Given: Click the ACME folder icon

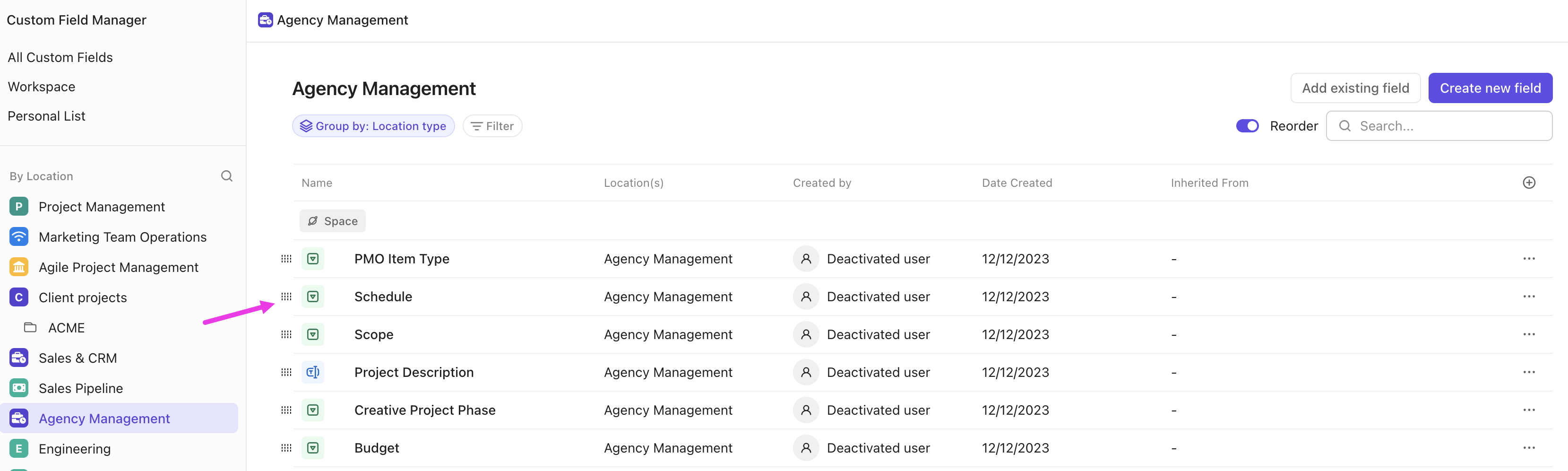Looking at the screenshot, I should point(30,328).
